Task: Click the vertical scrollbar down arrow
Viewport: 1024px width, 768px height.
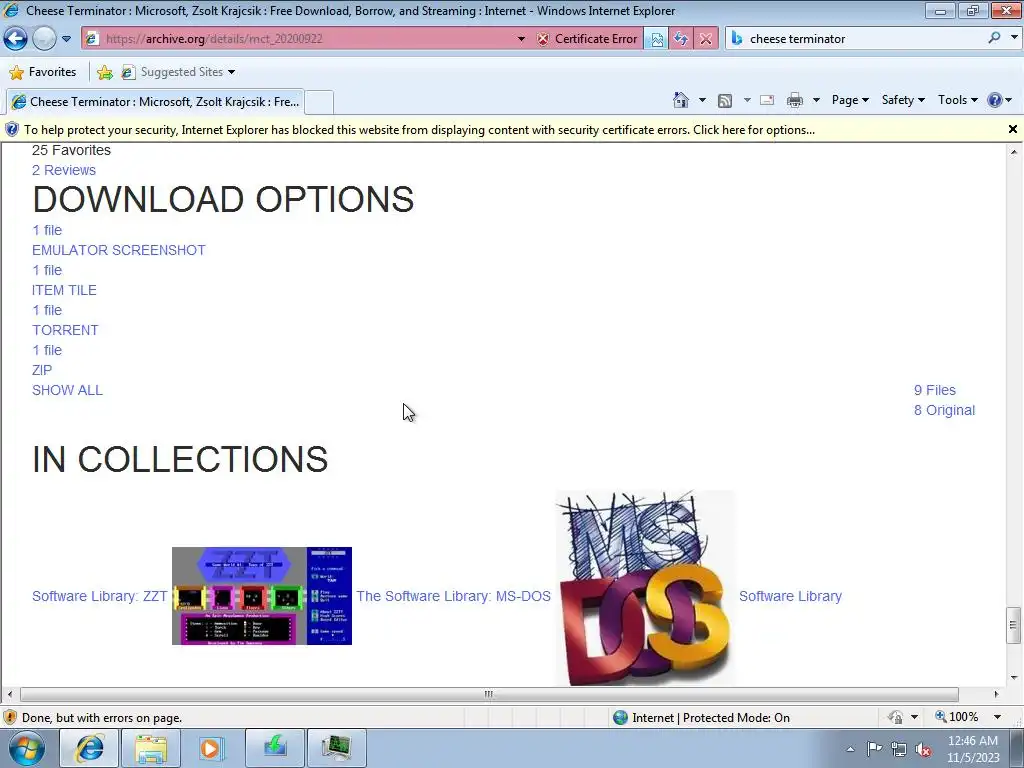Action: tap(1013, 677)
